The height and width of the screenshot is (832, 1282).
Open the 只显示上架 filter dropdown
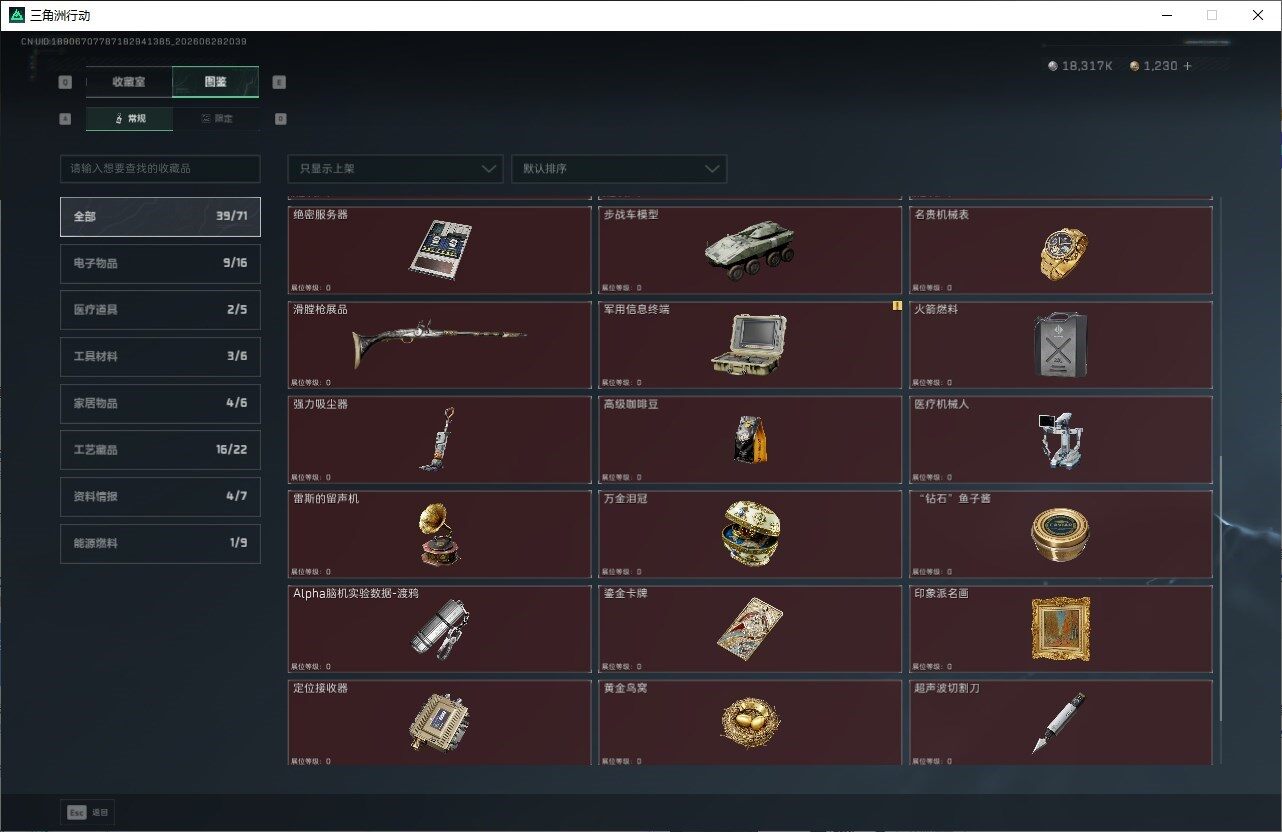coord(395,168)
